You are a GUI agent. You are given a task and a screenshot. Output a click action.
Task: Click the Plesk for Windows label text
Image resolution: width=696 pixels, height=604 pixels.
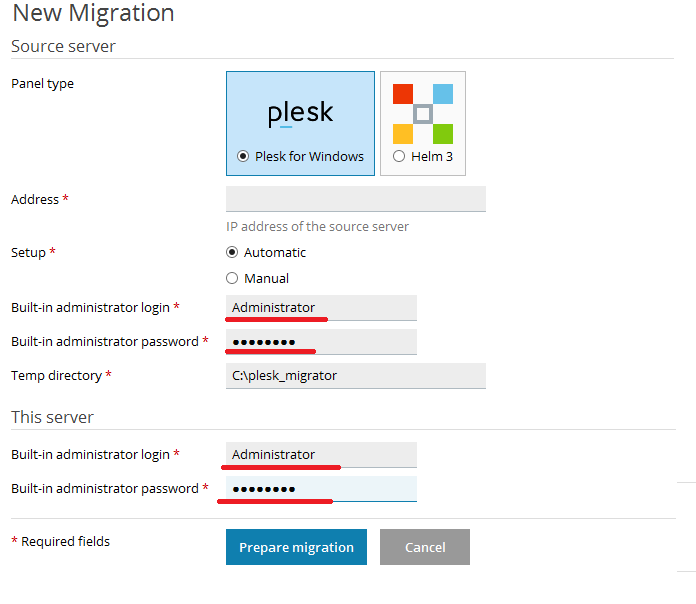point(309,156)
